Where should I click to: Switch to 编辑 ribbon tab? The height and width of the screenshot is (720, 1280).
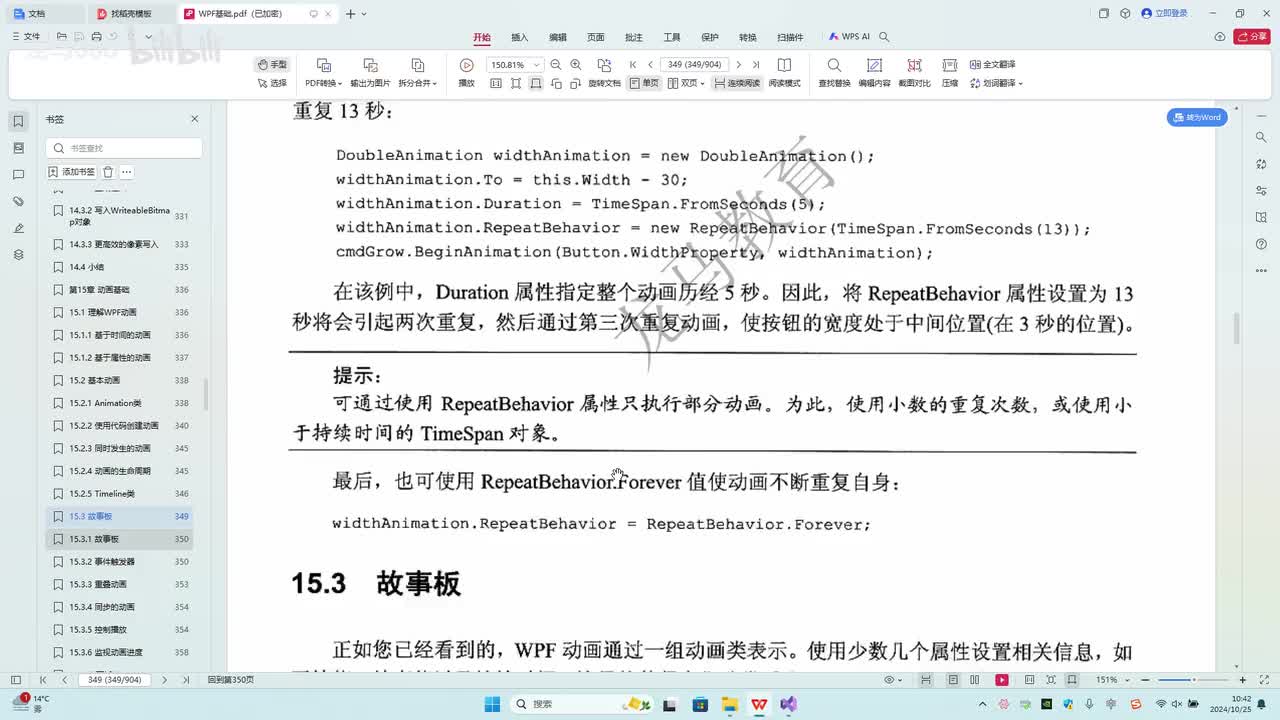[x=558, y=37]
